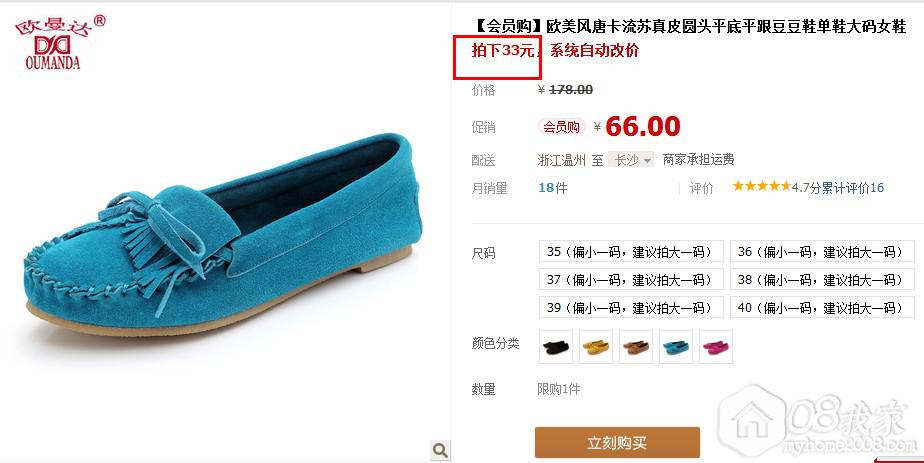
Task: Select the blue shoe color swatch
Action: click(676, 347)
